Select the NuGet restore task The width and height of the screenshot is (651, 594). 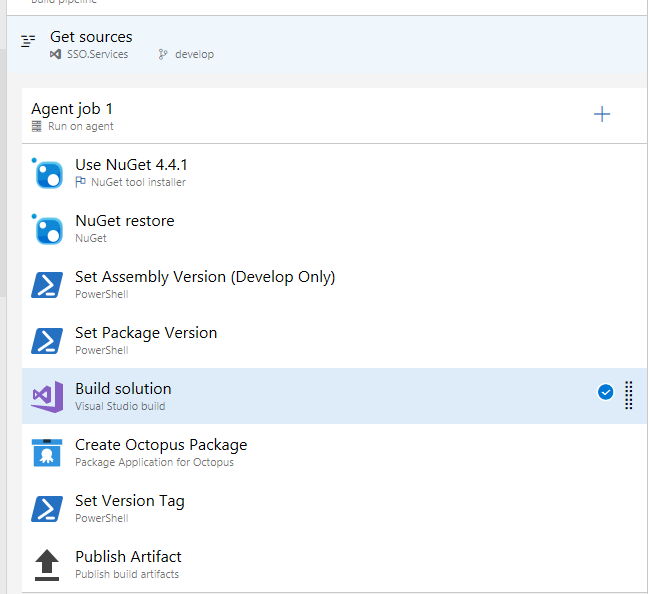124,221
